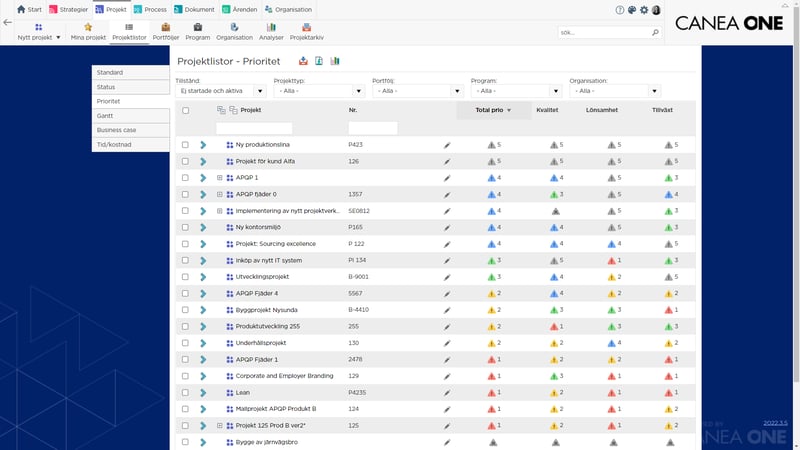
Task: Click the help question mark icon
Action: pos(620,10)
